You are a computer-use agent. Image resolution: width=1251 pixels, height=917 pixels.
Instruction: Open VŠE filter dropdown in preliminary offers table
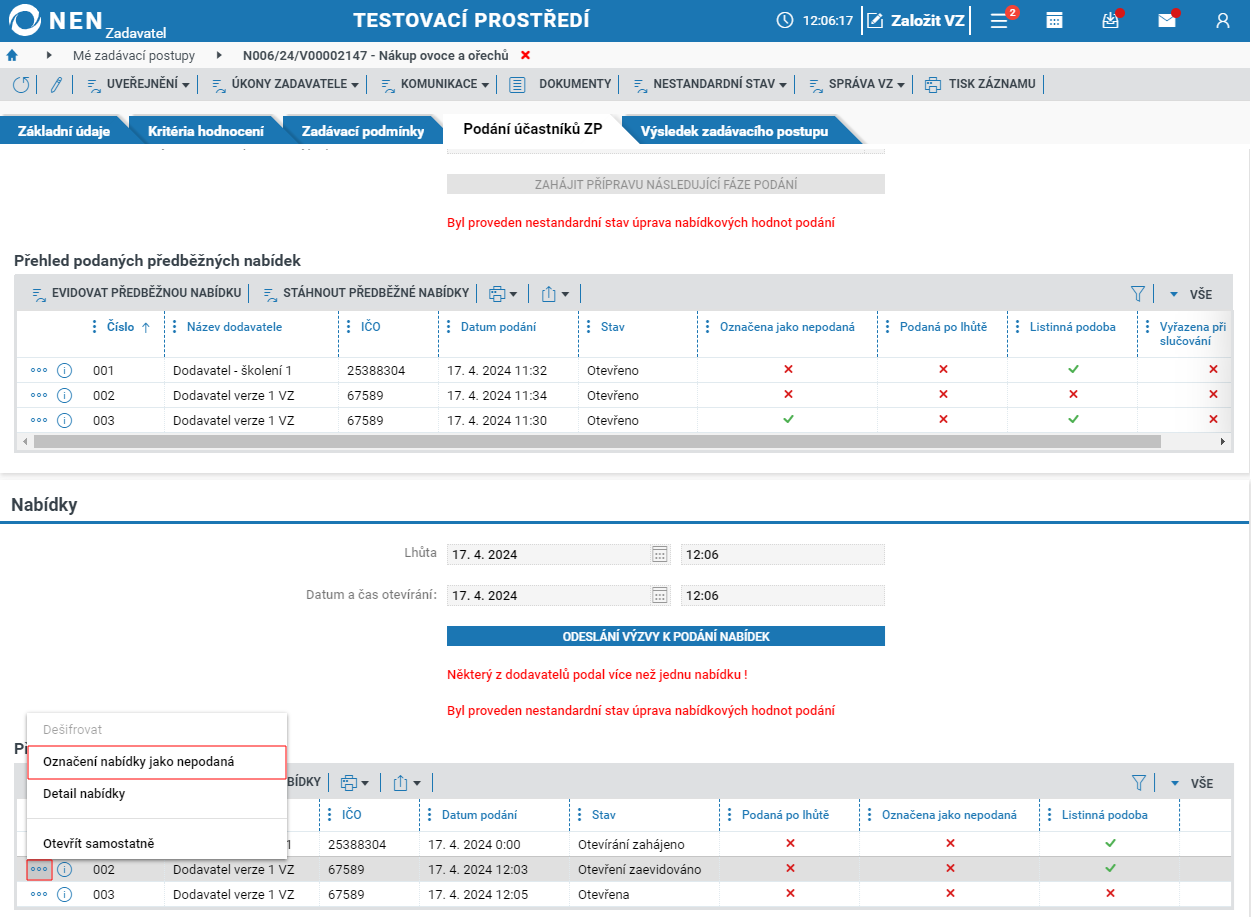click(x=1191, y=294)
